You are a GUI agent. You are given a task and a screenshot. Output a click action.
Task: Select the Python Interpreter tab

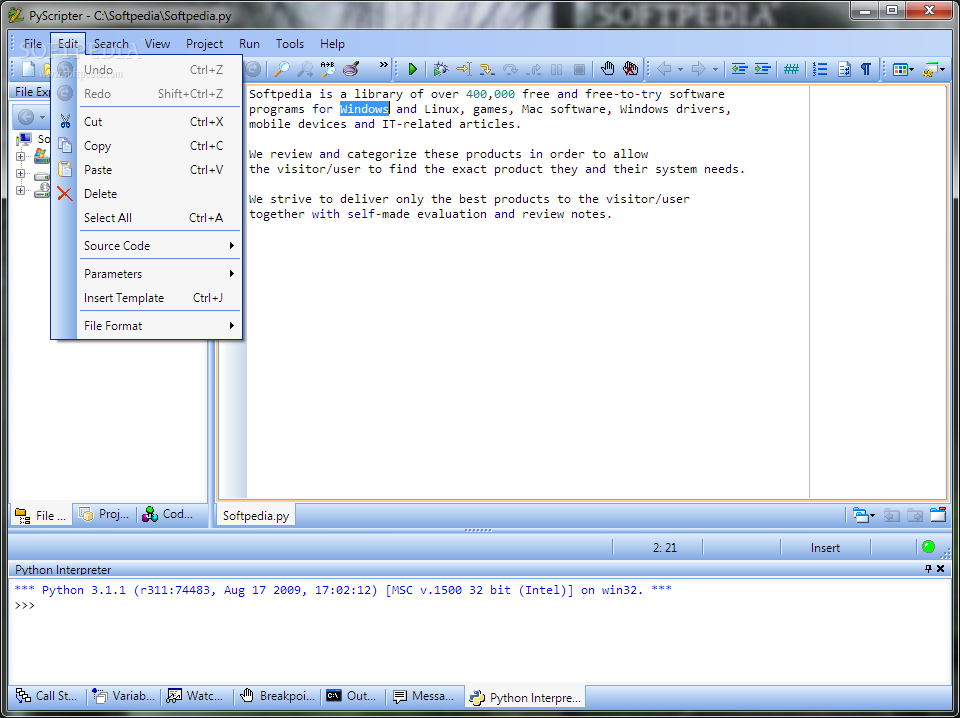pyautogui.click(x=526, y=697)
